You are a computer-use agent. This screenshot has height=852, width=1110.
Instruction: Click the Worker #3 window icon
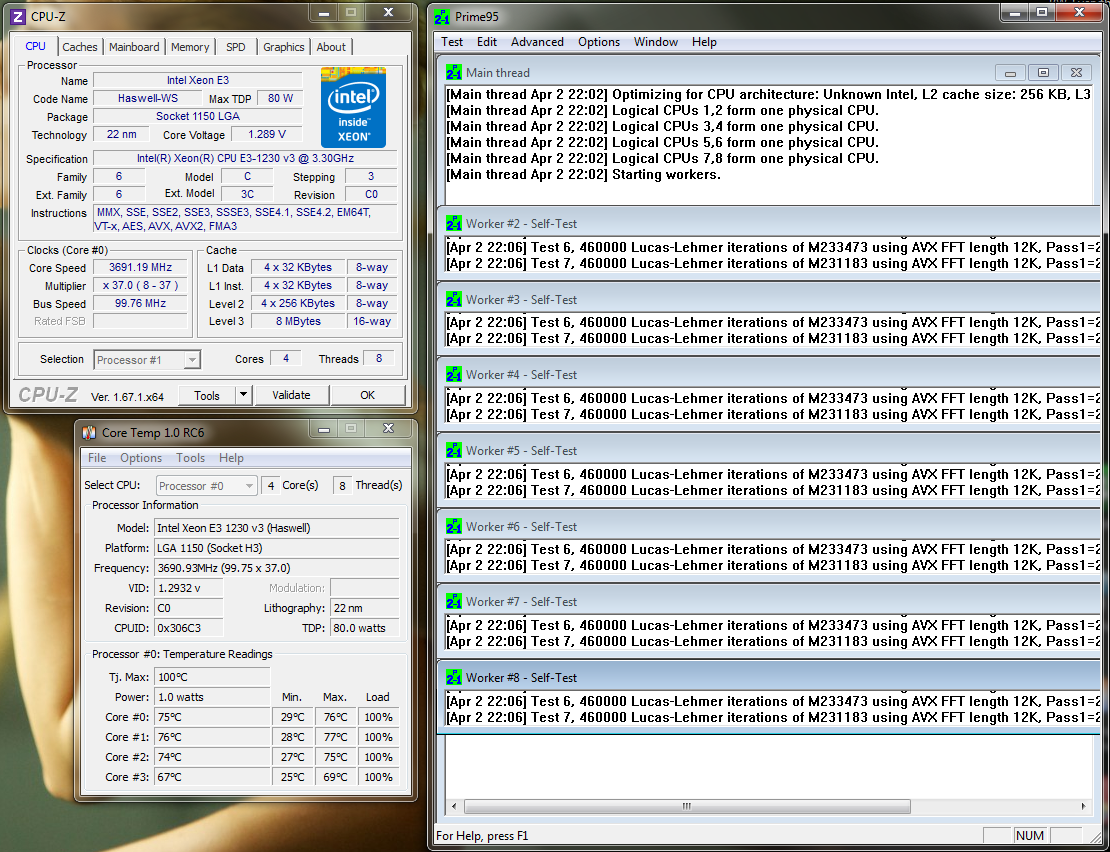[x=454, y=299]
